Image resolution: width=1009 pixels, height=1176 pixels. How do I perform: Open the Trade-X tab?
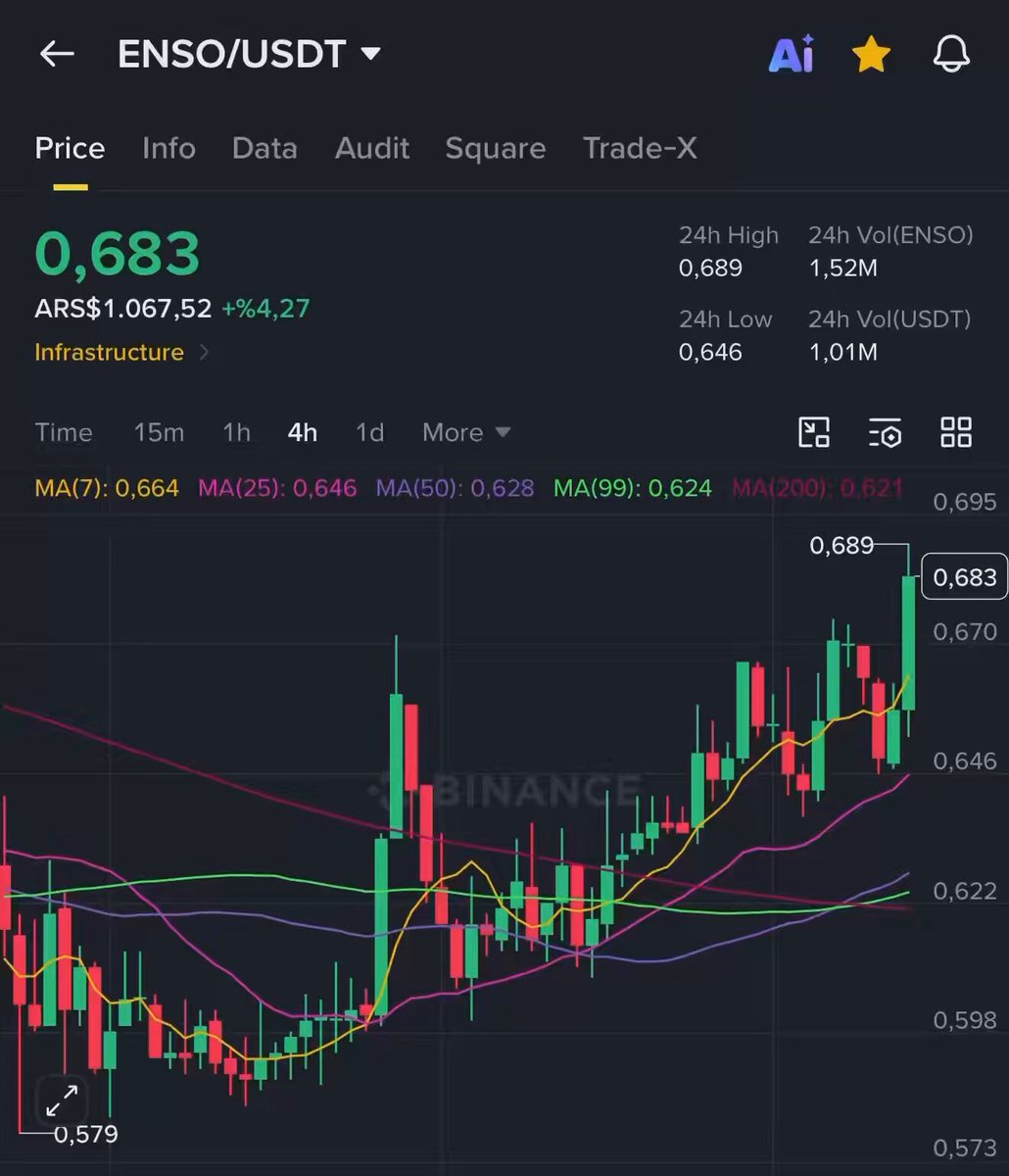pos(640,148)
